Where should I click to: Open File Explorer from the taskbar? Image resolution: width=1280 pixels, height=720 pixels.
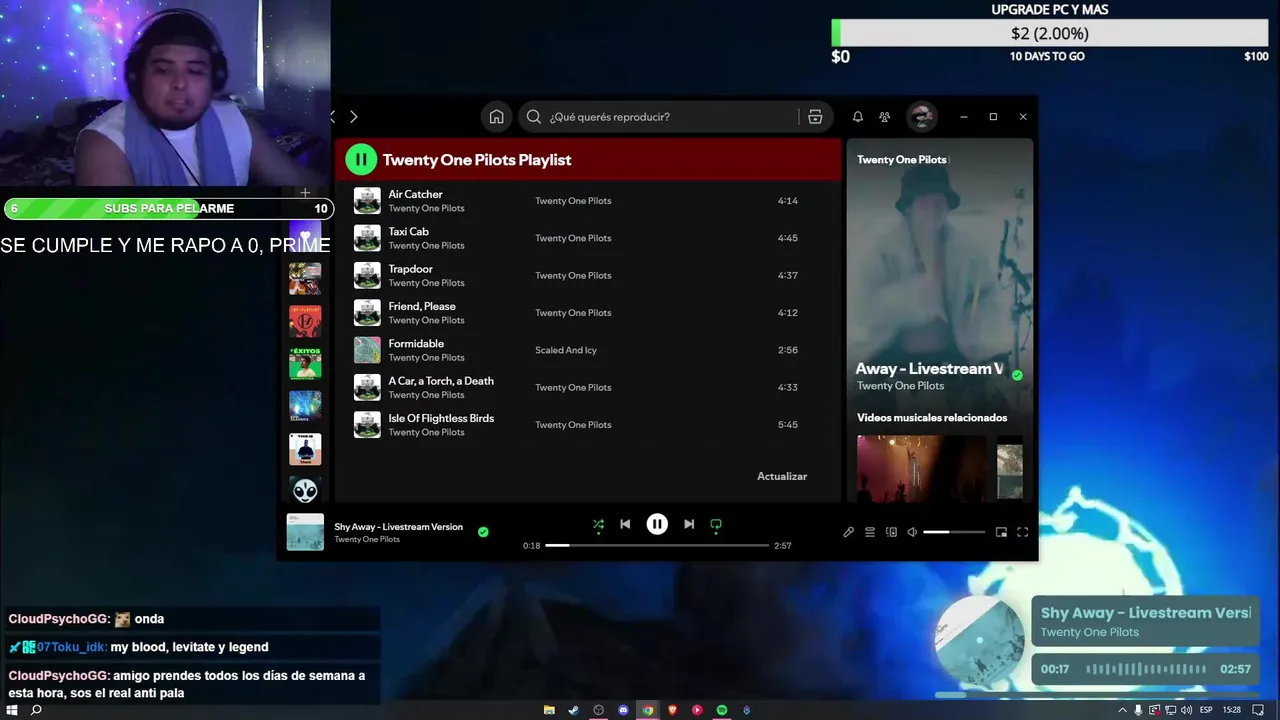pos(549,710)
